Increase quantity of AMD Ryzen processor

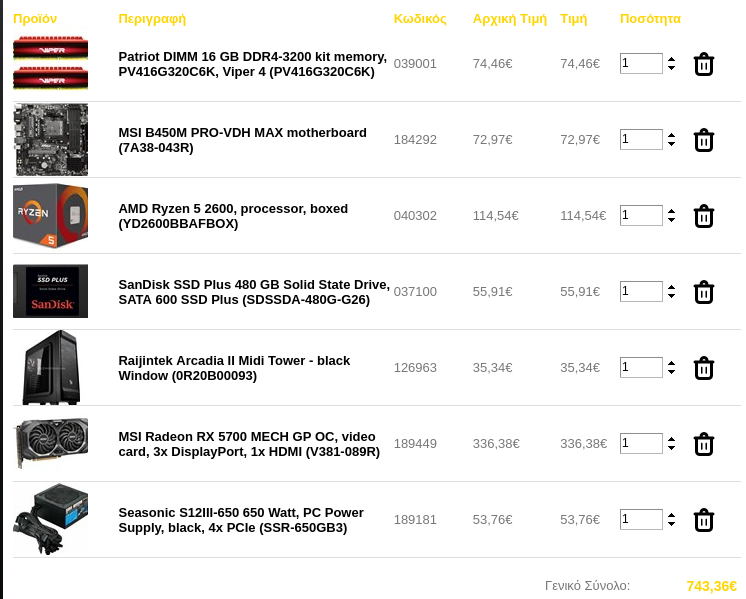click(x=671, y=211)
